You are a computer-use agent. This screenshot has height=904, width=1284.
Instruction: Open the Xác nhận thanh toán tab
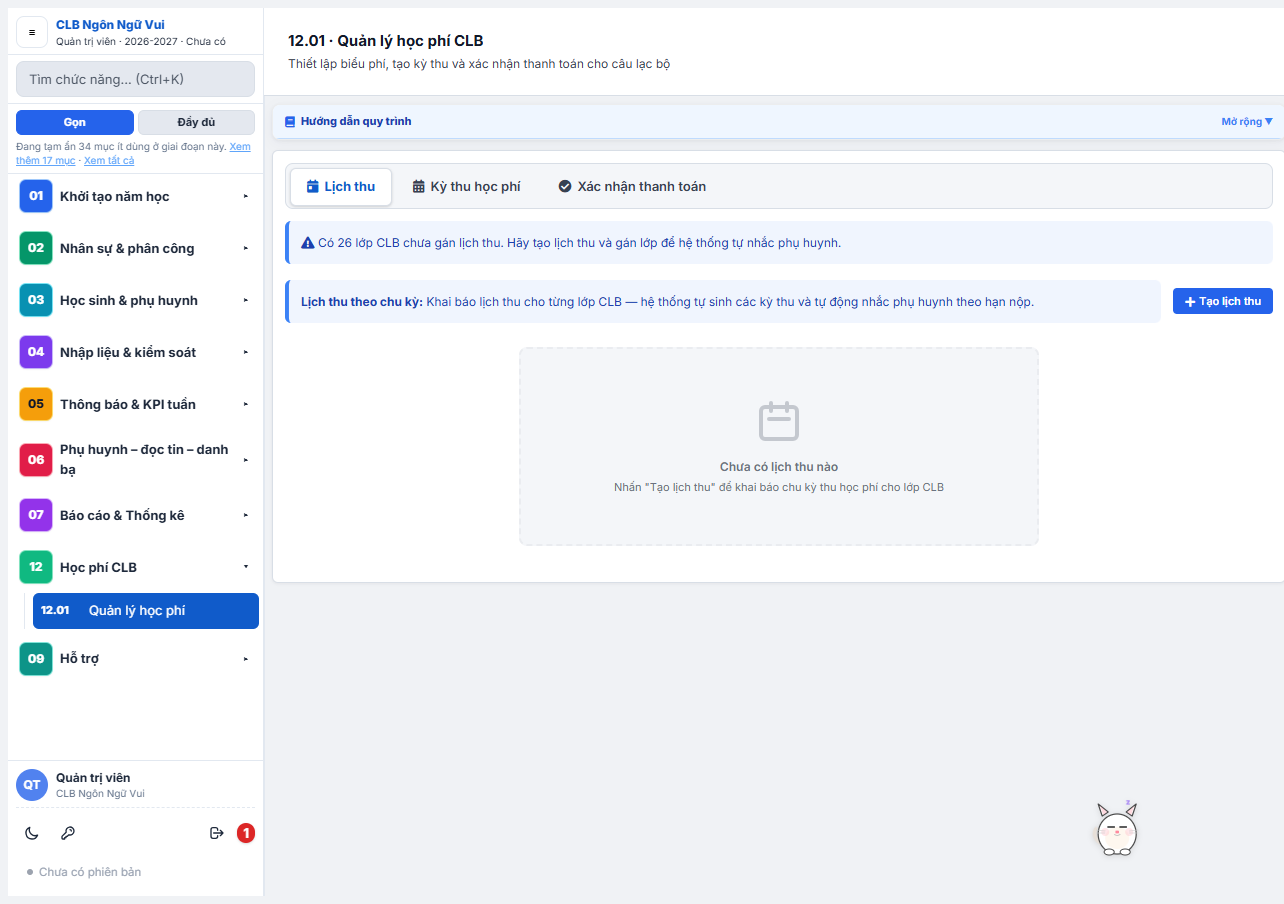pyautogui.click(x=632, y=187)
